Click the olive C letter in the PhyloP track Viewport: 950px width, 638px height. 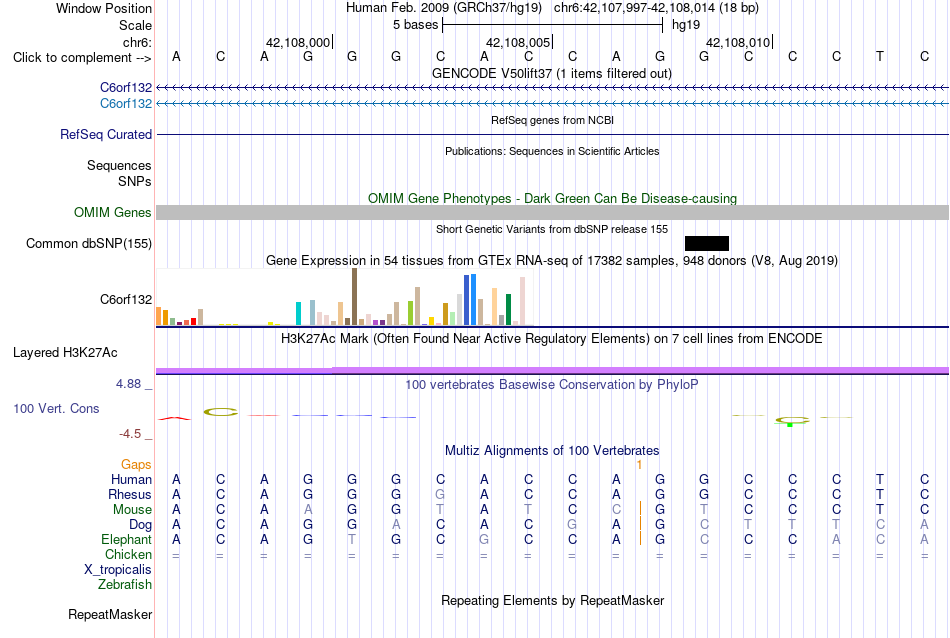[x=221, y=412]
